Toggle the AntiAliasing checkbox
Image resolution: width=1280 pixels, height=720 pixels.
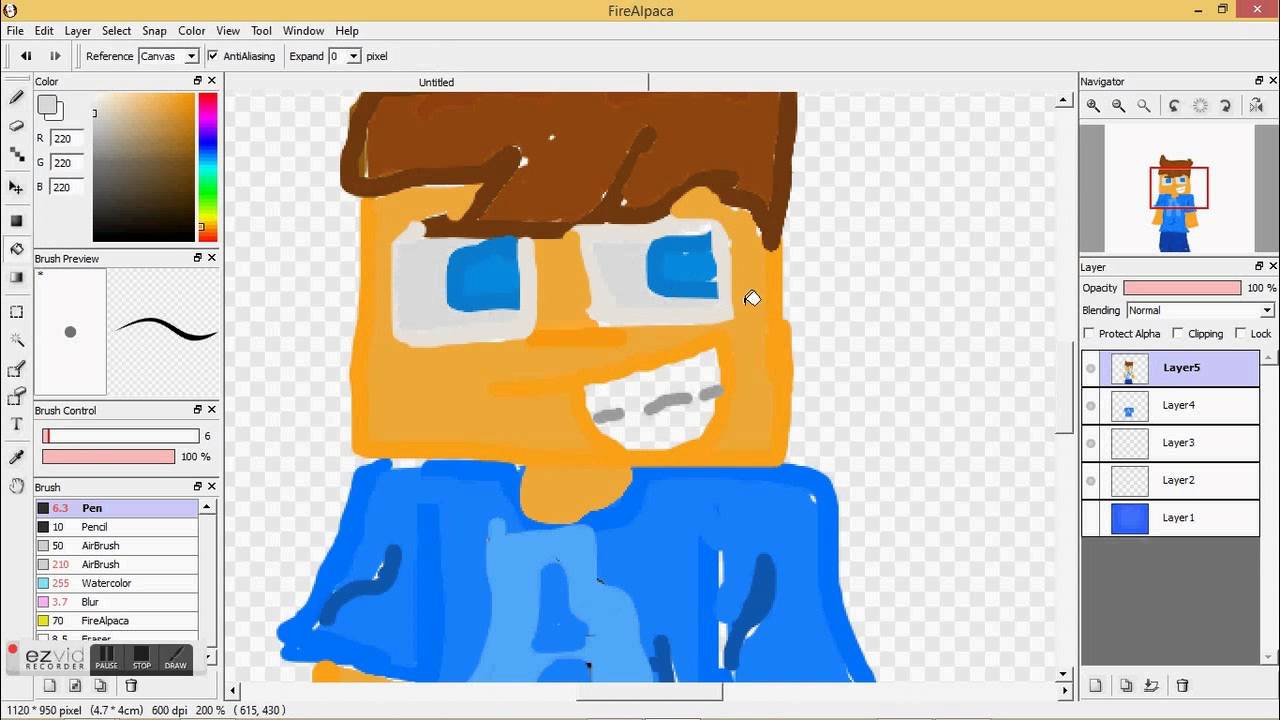(x=213, y=56)
